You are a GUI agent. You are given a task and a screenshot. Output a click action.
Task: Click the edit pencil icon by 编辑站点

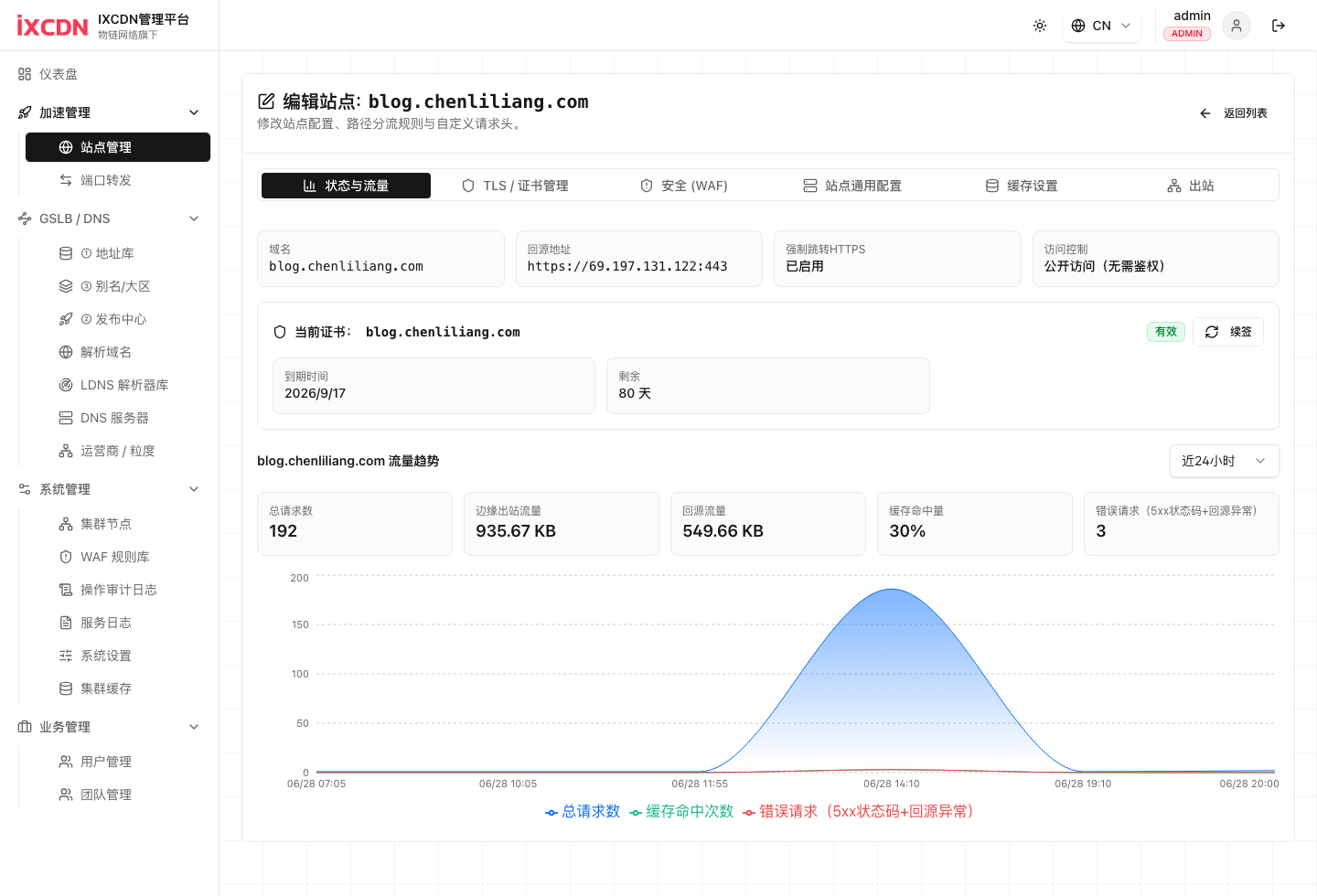pyautogui.click(x=266, y=101)
